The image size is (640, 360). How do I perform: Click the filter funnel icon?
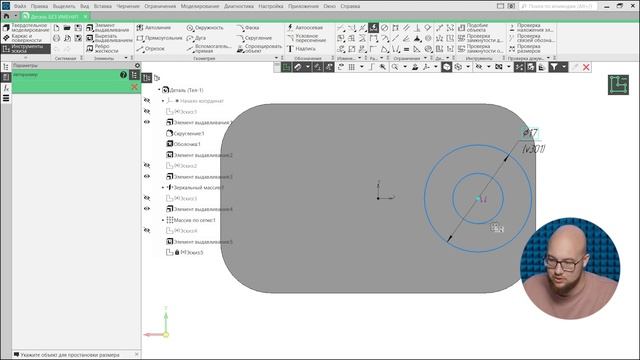(x=553, y=67)
